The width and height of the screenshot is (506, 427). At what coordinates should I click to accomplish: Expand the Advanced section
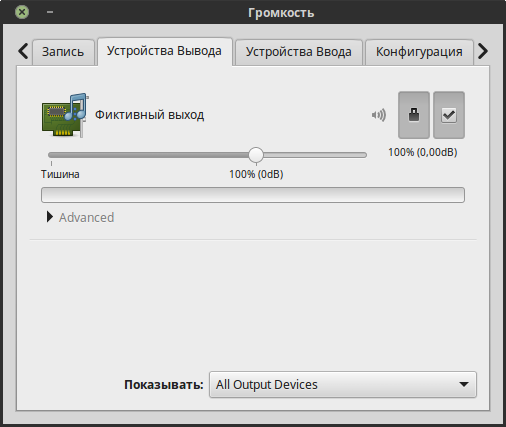80,217
